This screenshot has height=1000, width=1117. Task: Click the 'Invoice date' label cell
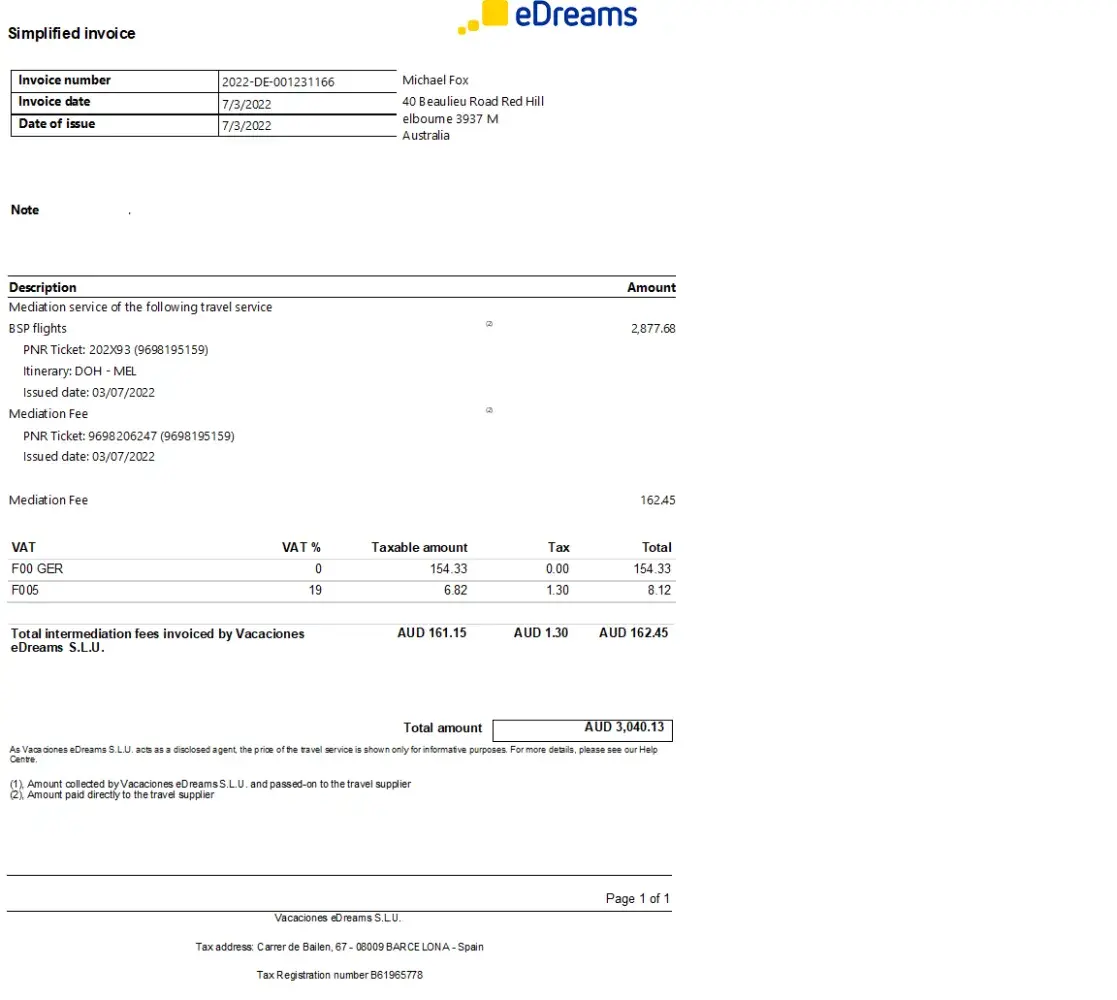114,103
